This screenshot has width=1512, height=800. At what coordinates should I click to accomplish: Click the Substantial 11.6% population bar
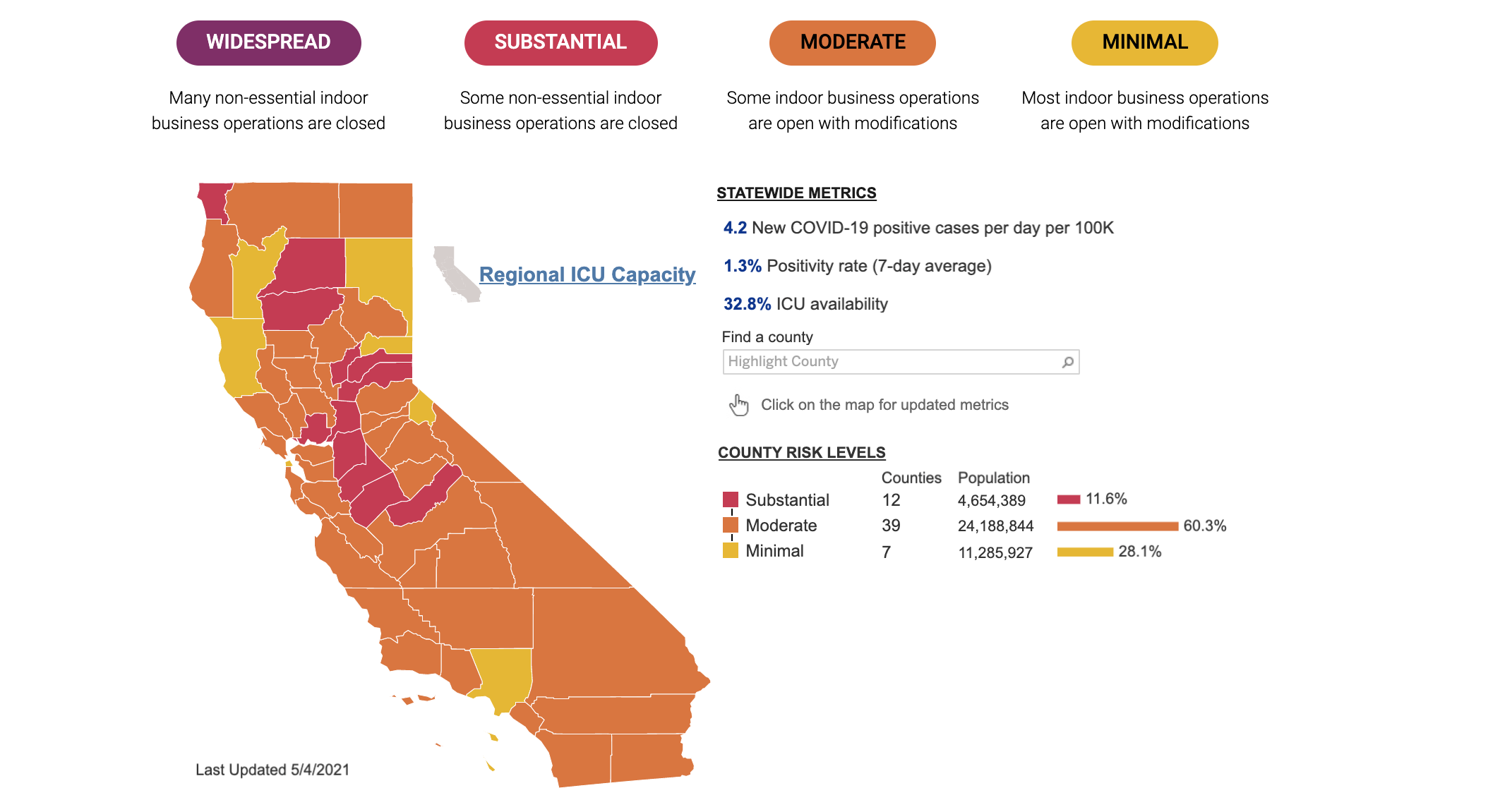pos(1069,499)
